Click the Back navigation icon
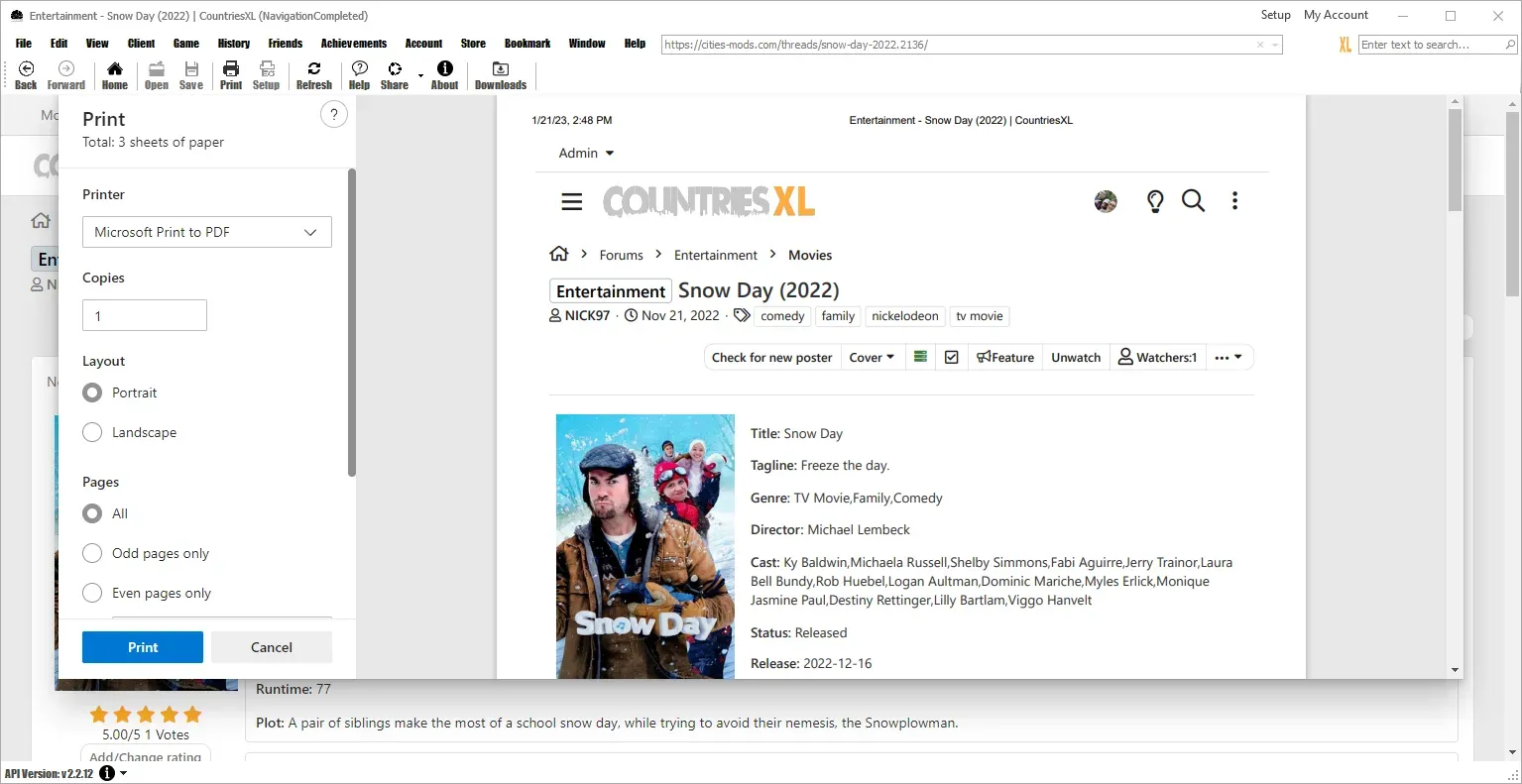The height and width of the screenshot is (784, 1522). [26, 75]
